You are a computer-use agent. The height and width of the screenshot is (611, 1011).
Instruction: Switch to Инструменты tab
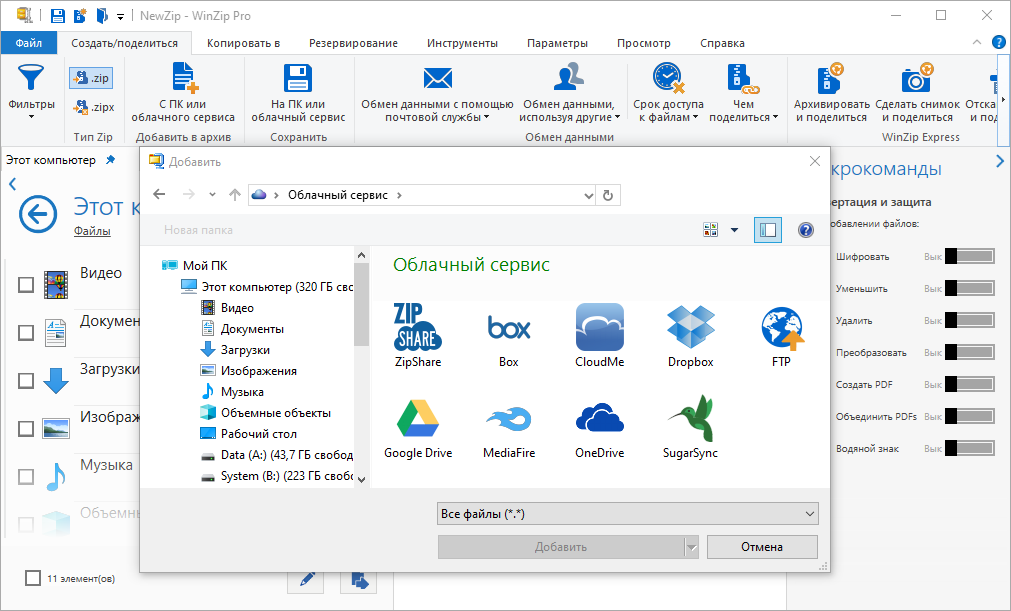(462, 43)
